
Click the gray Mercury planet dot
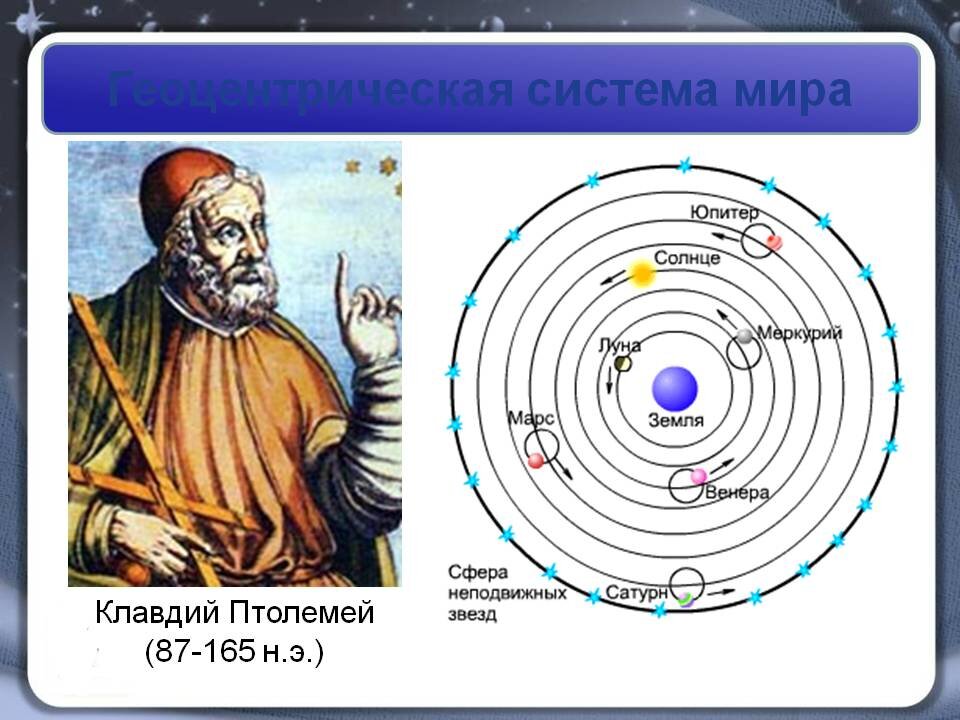coord(744,336)
